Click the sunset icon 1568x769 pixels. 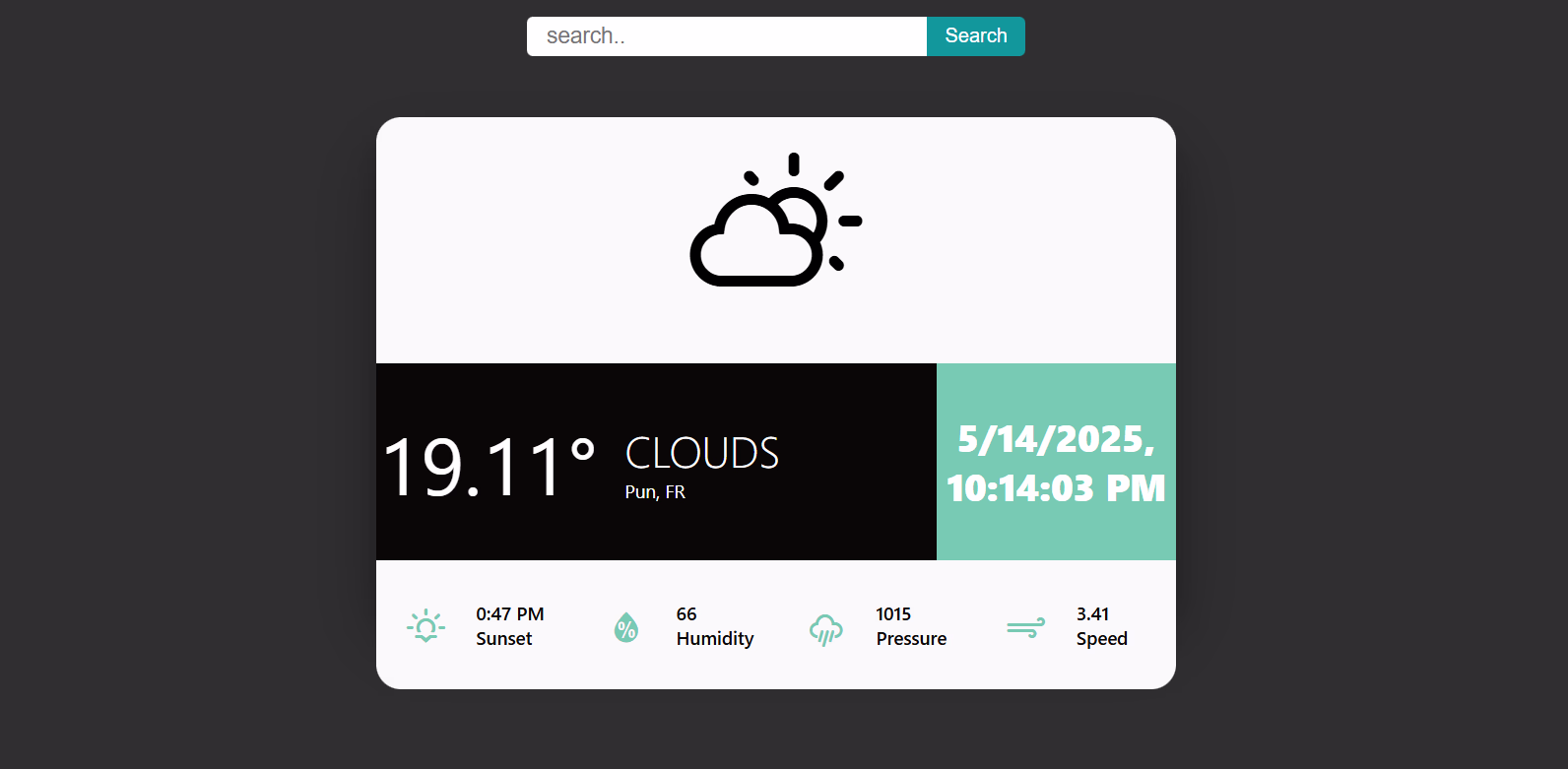(425, 626)
